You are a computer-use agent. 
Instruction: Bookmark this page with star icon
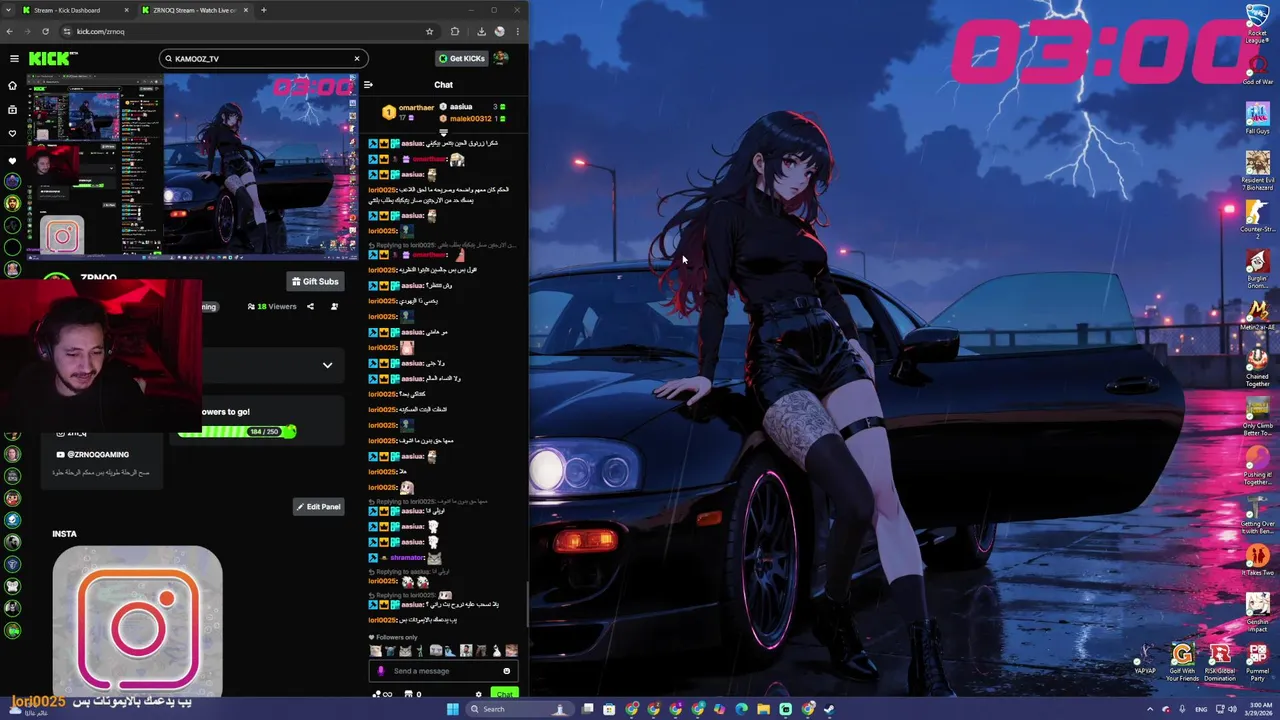pyautogui.click(x=429, y=31)
